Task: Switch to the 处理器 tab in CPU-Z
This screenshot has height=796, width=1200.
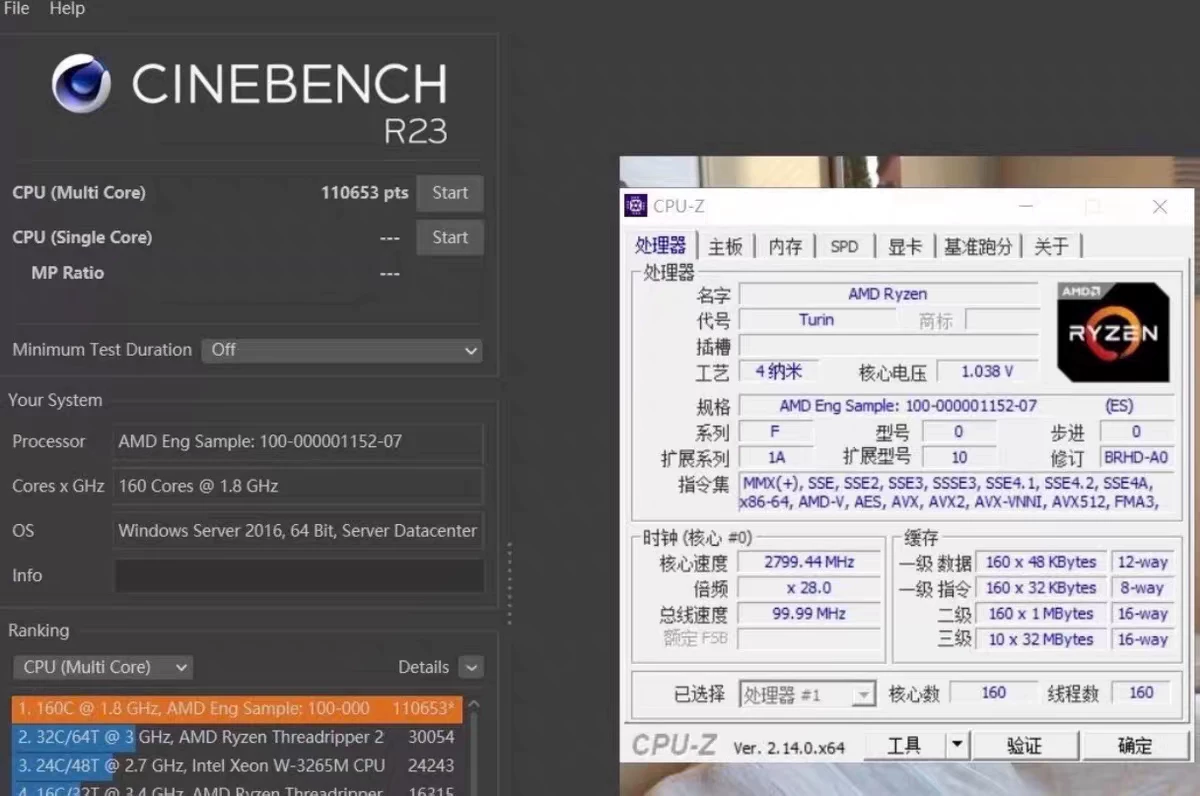Action: click(x=660, y=246)
